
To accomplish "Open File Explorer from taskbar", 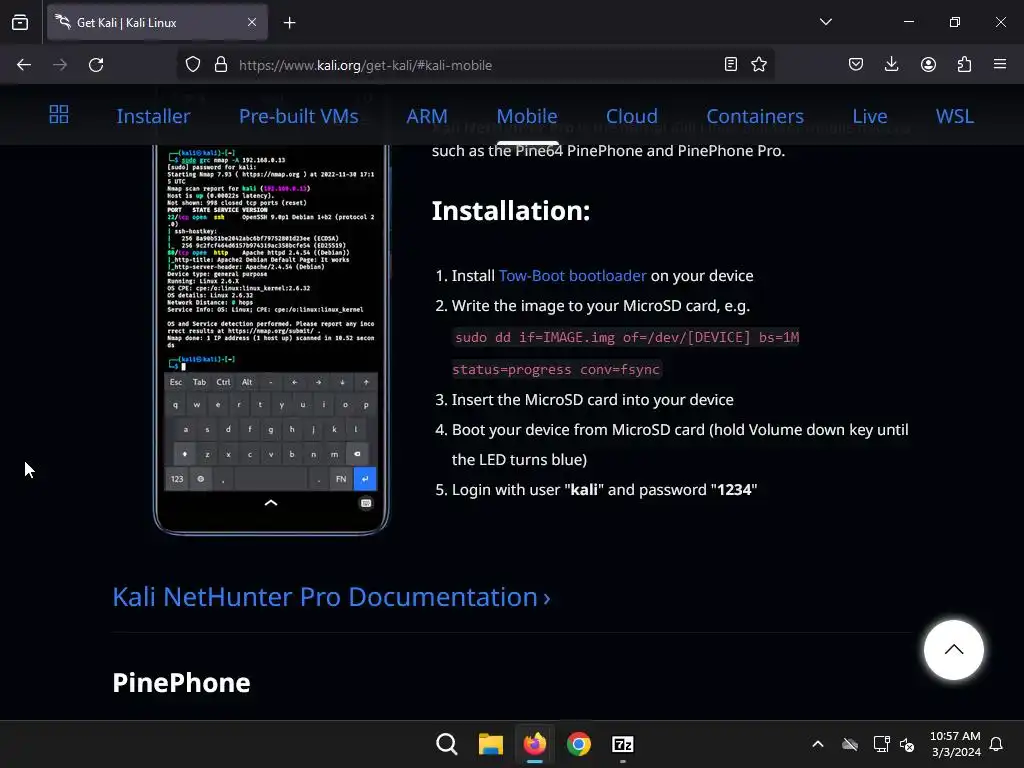I will tap(490, 744).
